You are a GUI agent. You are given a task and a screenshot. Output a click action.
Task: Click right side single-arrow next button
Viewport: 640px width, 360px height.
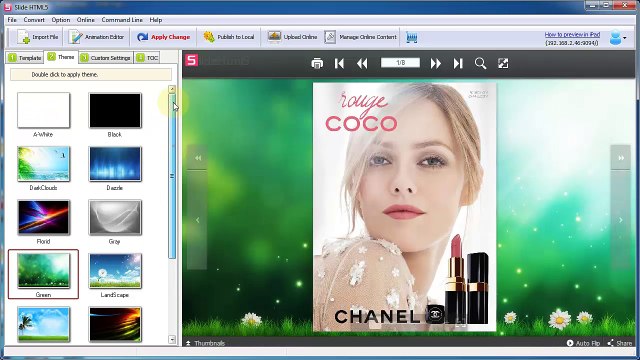[x=621, y=220]
